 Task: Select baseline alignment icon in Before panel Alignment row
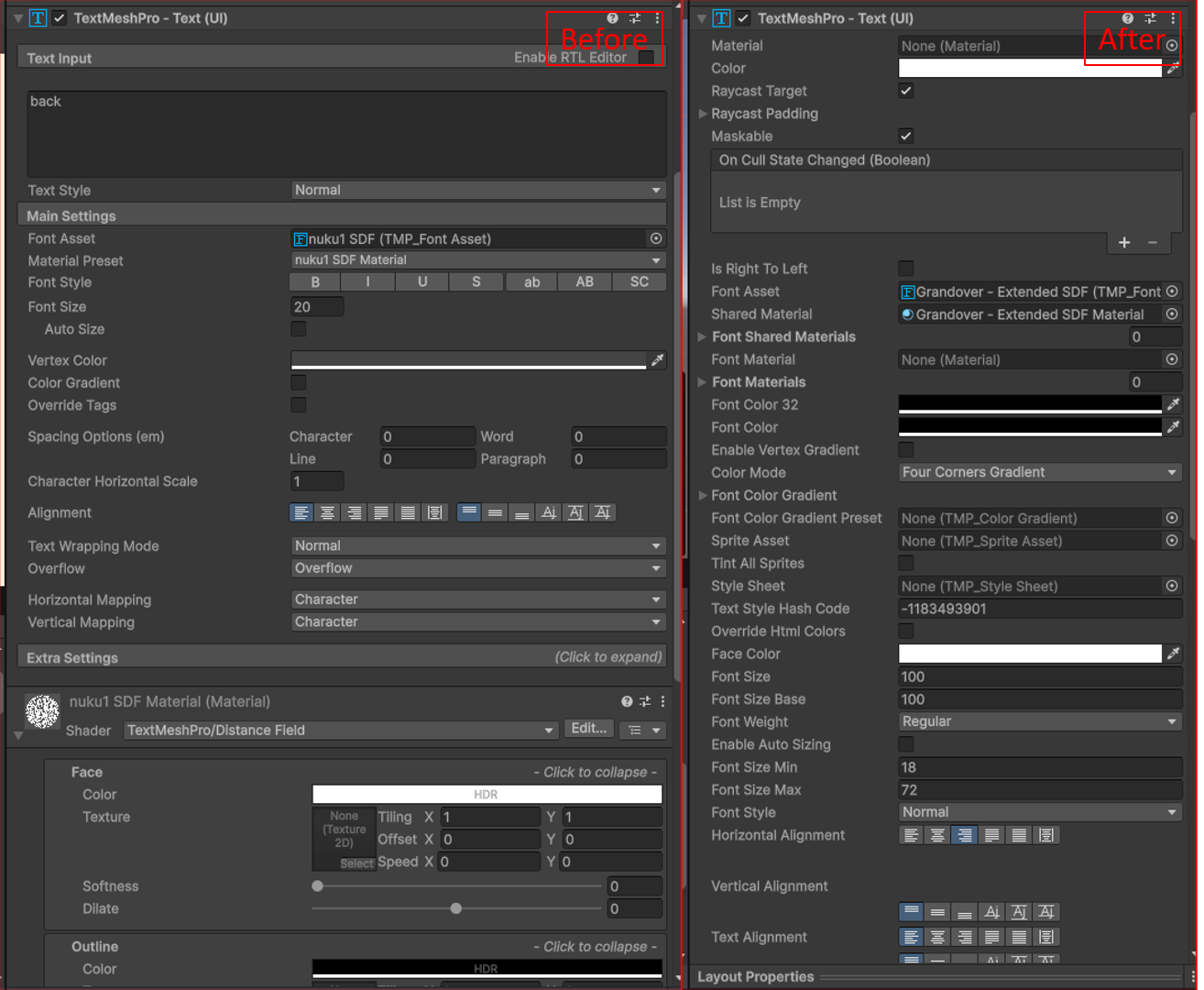(549, 512)
